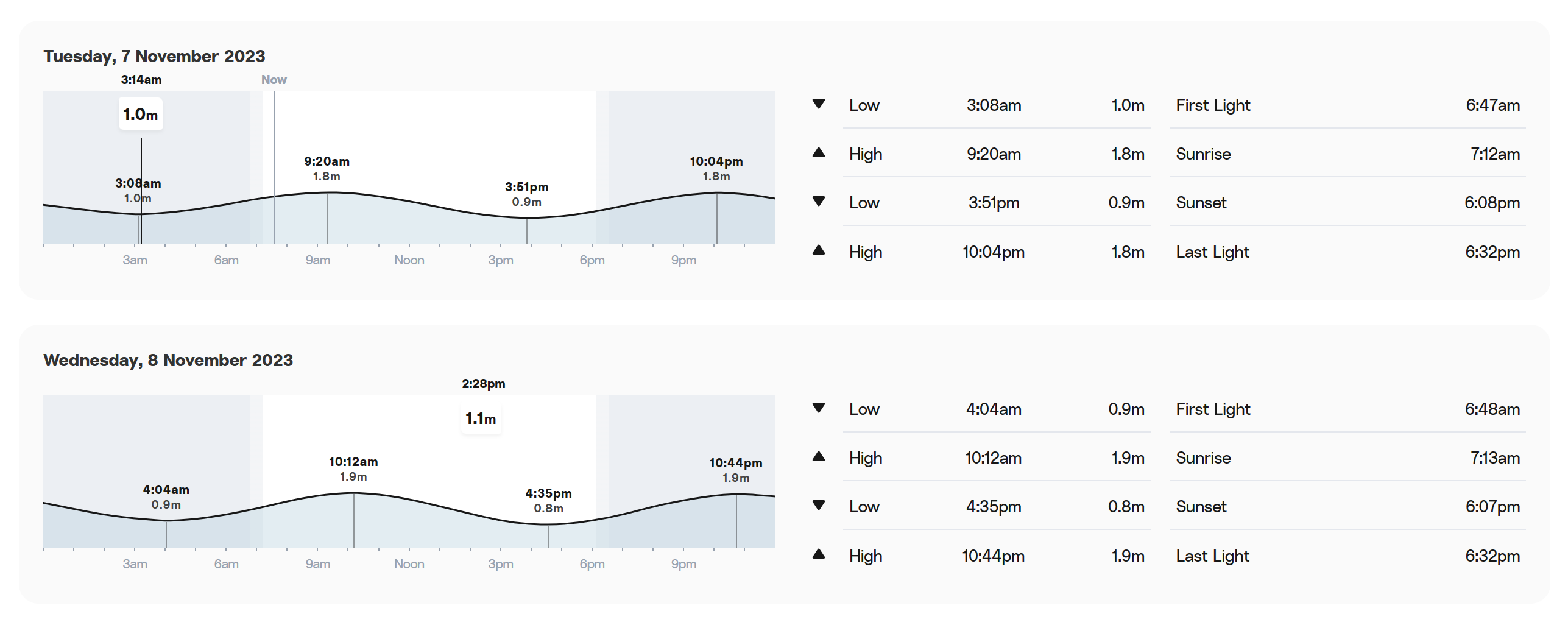
Task: Click the Noon tick label on Wednesday's chart axis
Action: 409,564
